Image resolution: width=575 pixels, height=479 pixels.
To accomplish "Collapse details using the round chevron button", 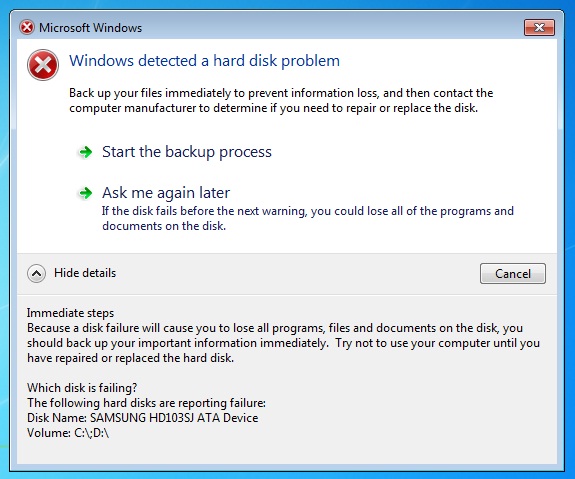I will point(36,273).
